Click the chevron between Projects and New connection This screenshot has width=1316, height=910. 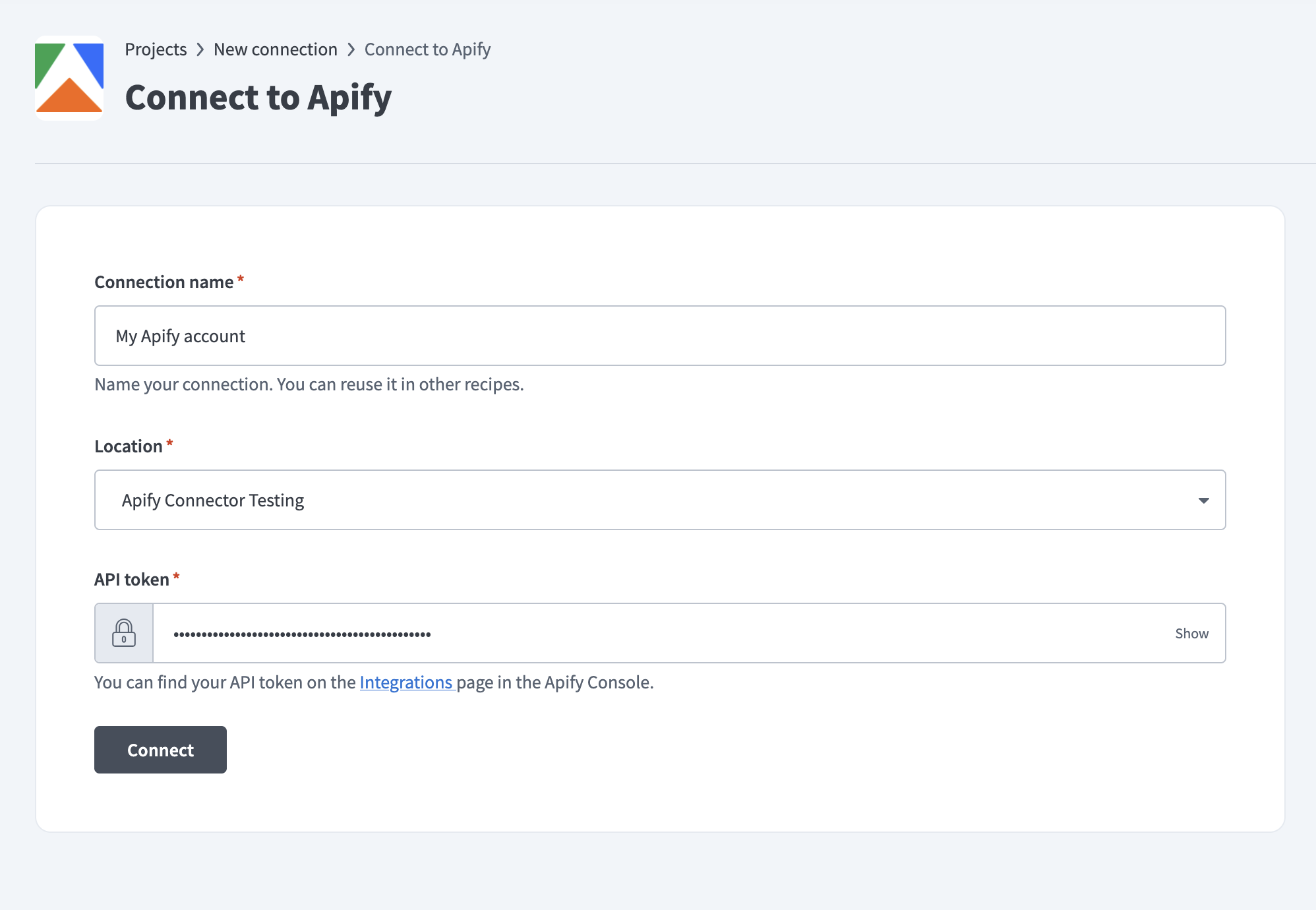point(201,49)
